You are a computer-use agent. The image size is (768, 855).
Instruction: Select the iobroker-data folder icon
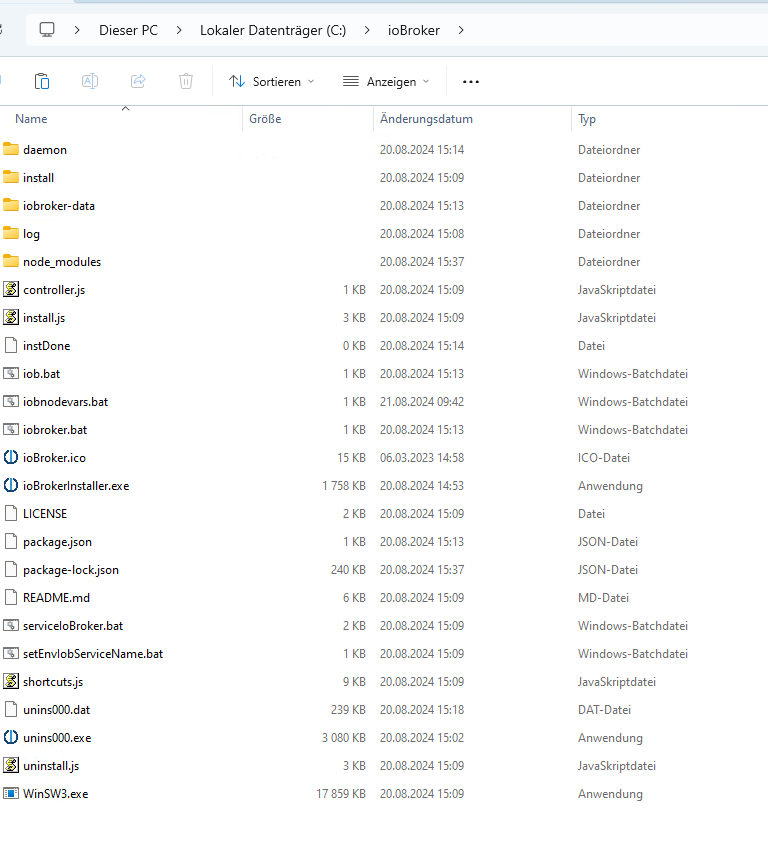click(11, 205)
